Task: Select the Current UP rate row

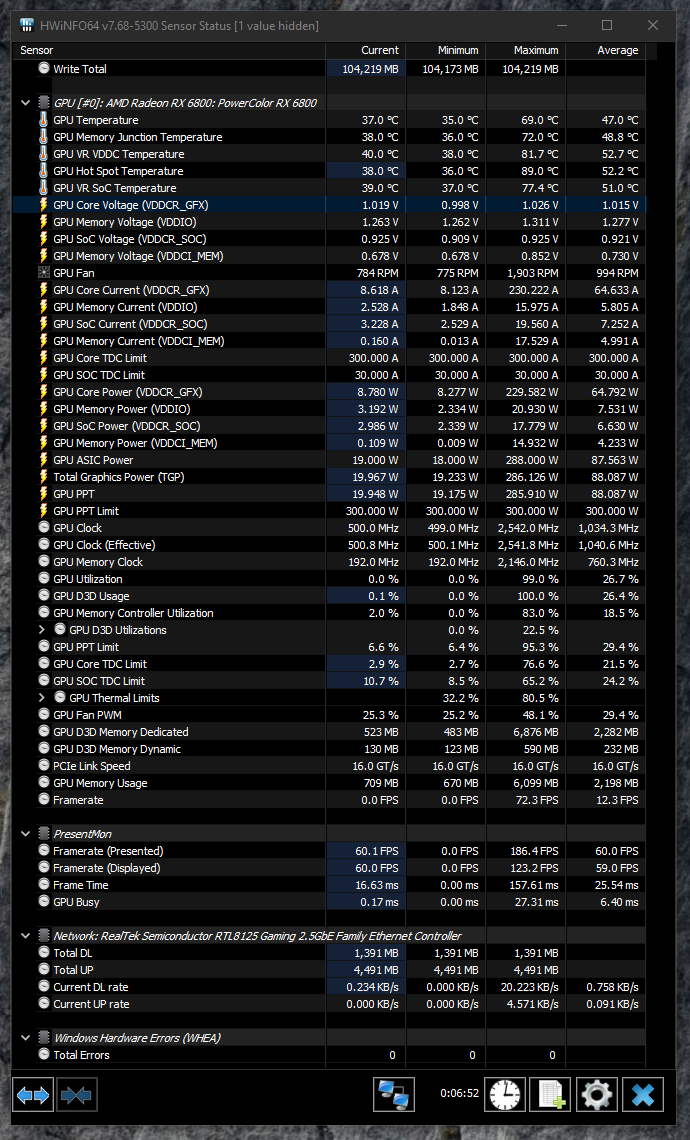Action: coord(329,1003)
